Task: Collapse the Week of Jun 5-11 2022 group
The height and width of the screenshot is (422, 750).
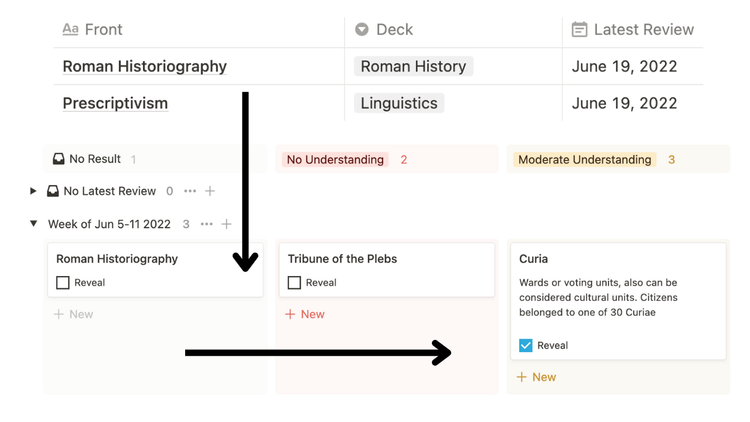Action: click(x=33, y=224)
